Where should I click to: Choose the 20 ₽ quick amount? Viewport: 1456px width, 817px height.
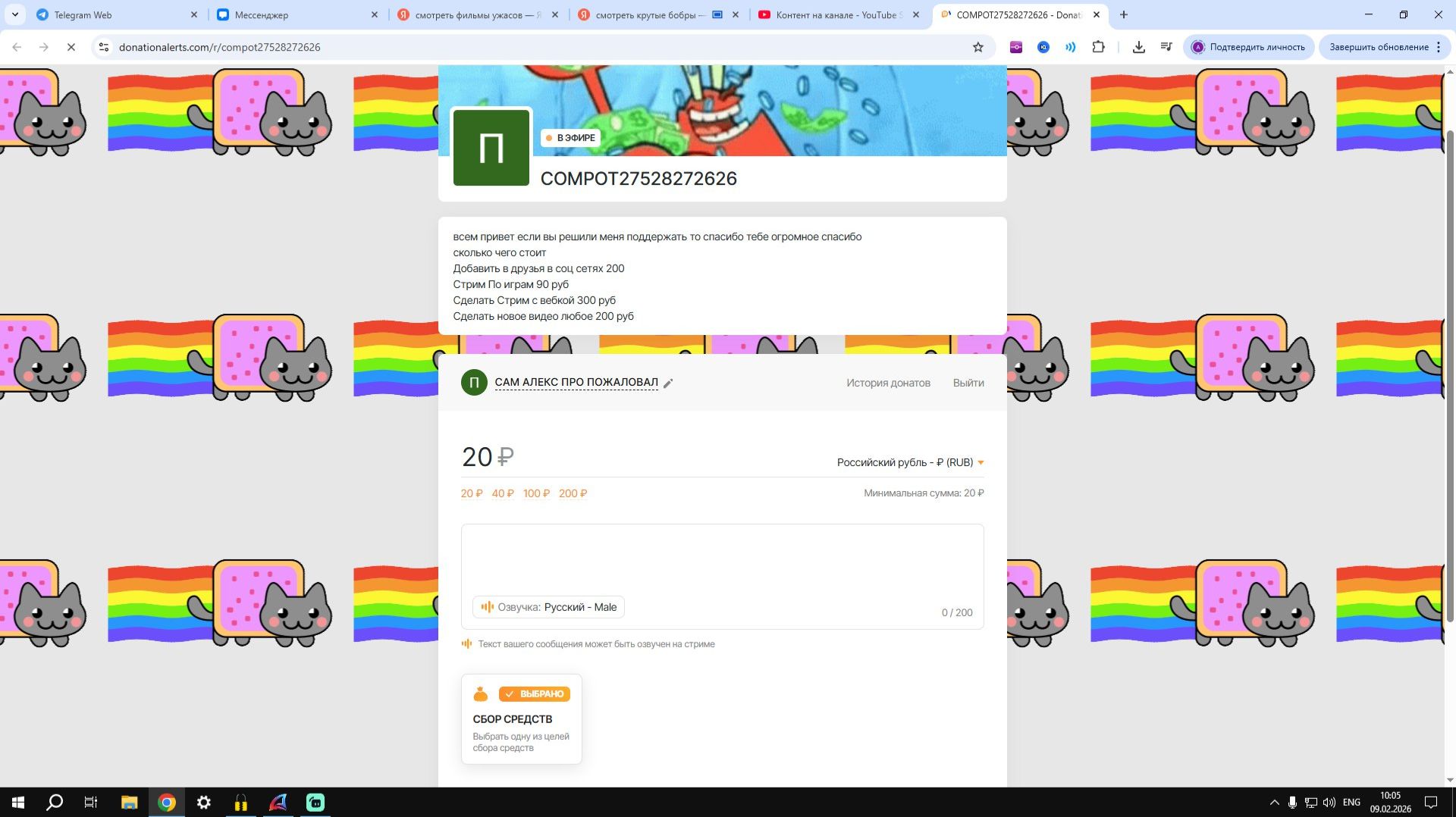pos(472,493)
